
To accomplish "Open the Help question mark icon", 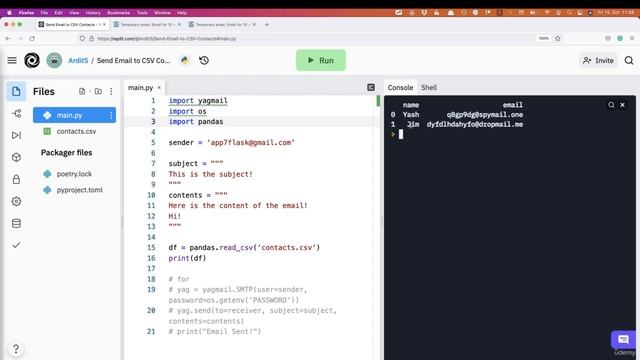I will tap(16, 349).
